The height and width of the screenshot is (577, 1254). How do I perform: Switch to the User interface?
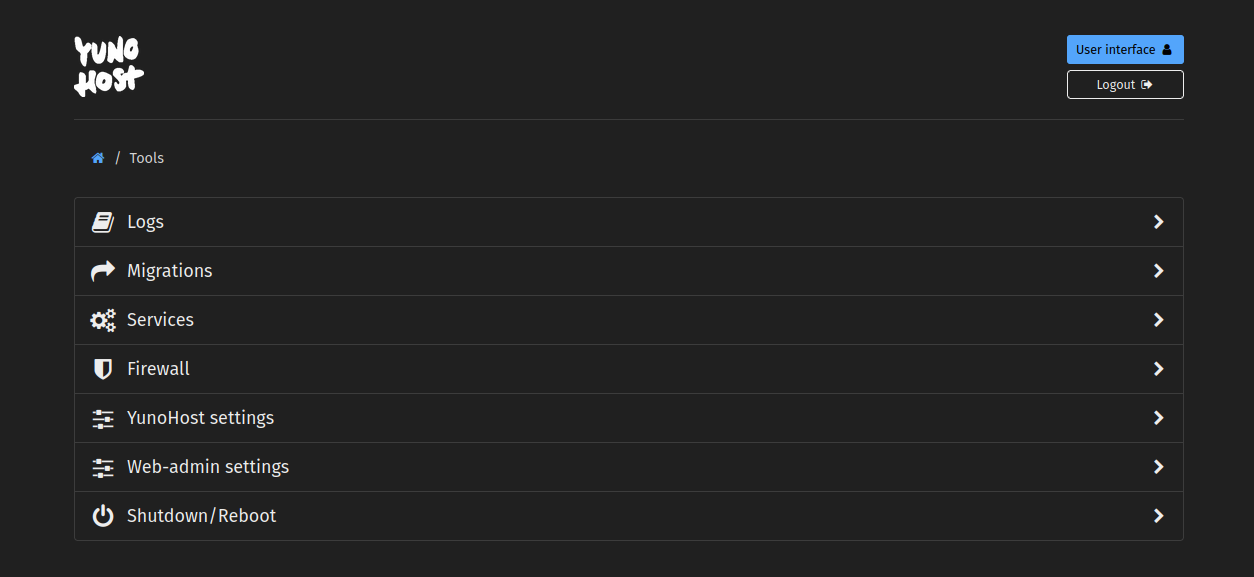coord(1125,50)
